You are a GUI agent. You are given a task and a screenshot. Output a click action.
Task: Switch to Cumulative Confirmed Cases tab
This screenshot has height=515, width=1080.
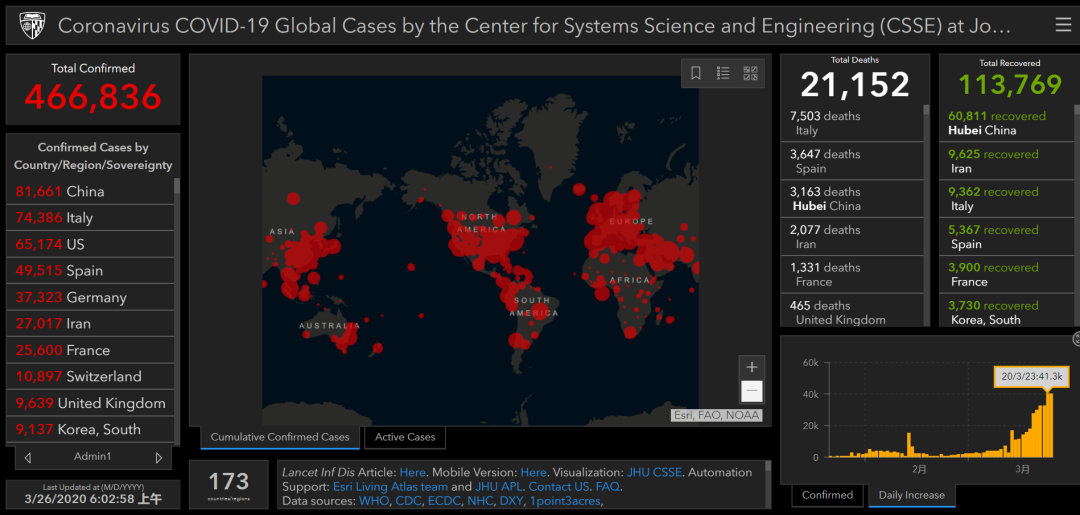[280, 437]
